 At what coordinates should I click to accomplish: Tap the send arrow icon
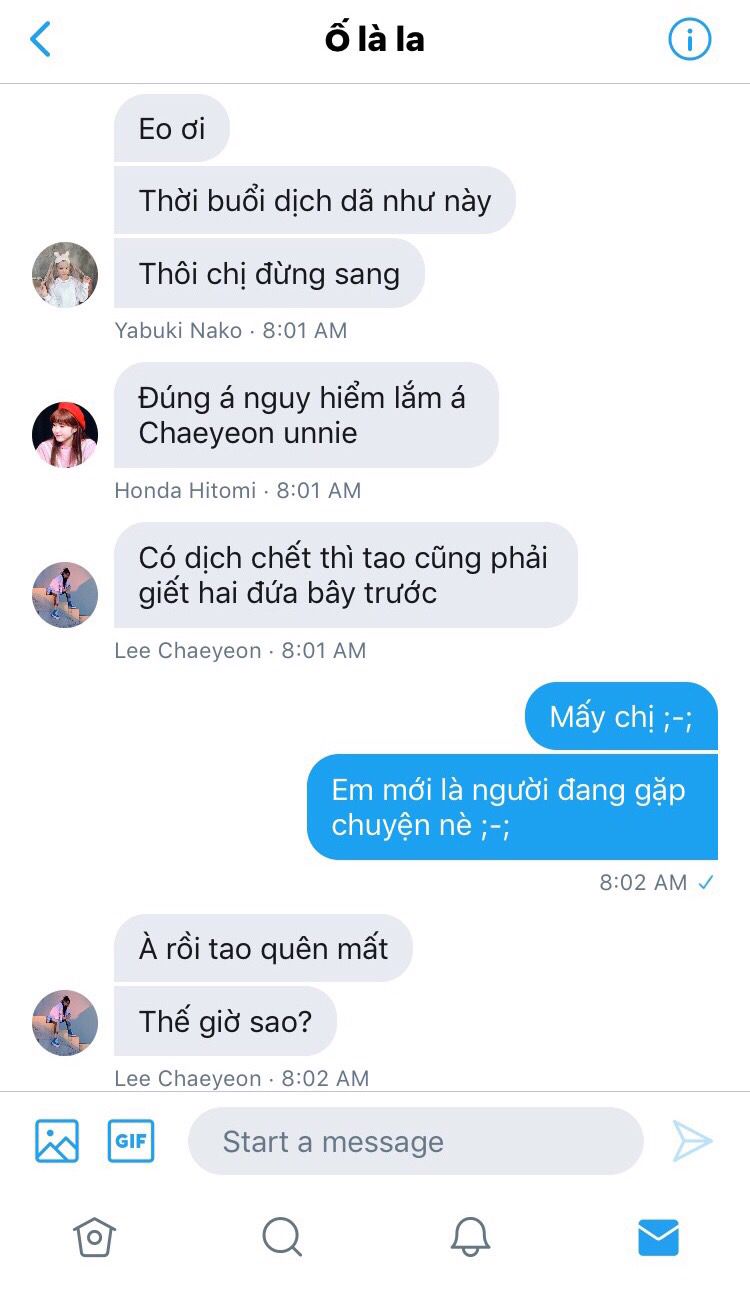pyautogui.click(x=692, y=1141)
